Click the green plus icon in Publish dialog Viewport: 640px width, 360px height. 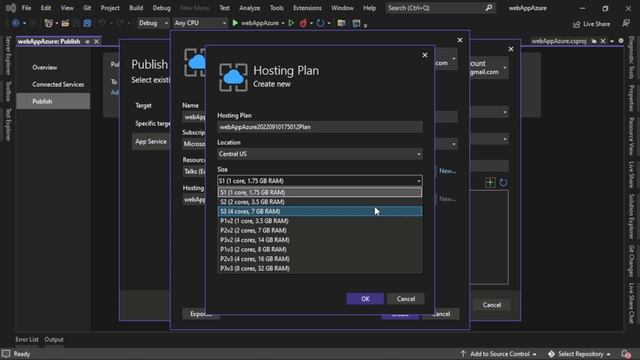click(x=490, y=182)
